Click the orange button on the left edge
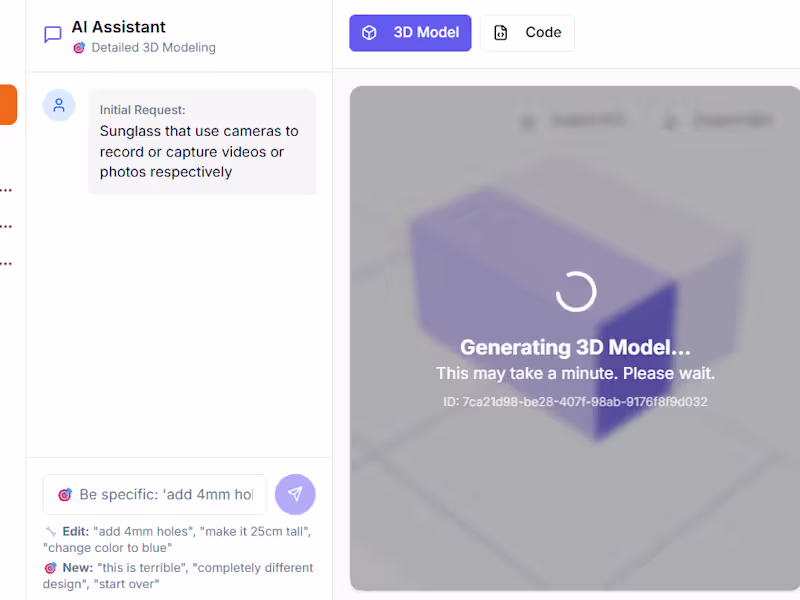This screenshot has height=600, width=800. pos(8,105)
